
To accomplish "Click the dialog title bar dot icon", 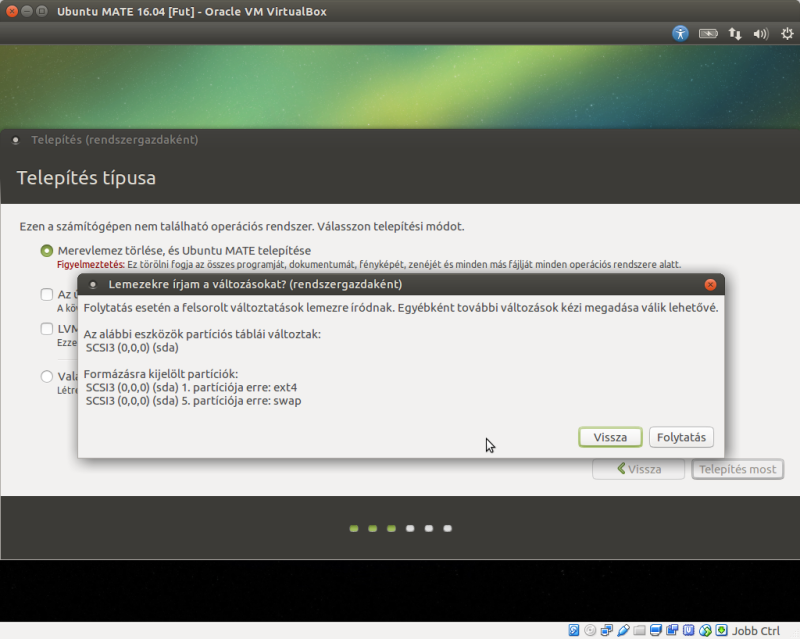I will click(93, 285).
